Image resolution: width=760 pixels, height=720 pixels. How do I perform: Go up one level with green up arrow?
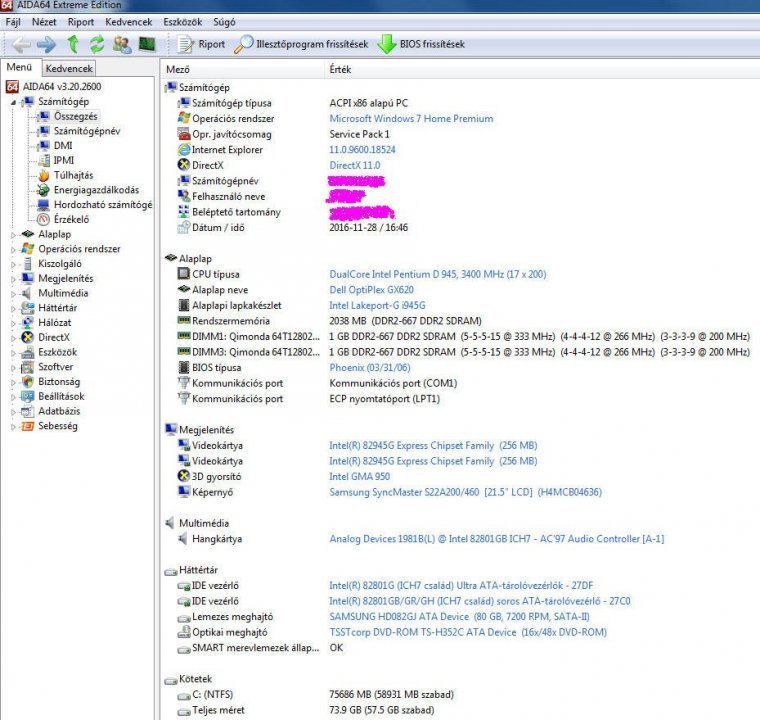click(73, 44)
